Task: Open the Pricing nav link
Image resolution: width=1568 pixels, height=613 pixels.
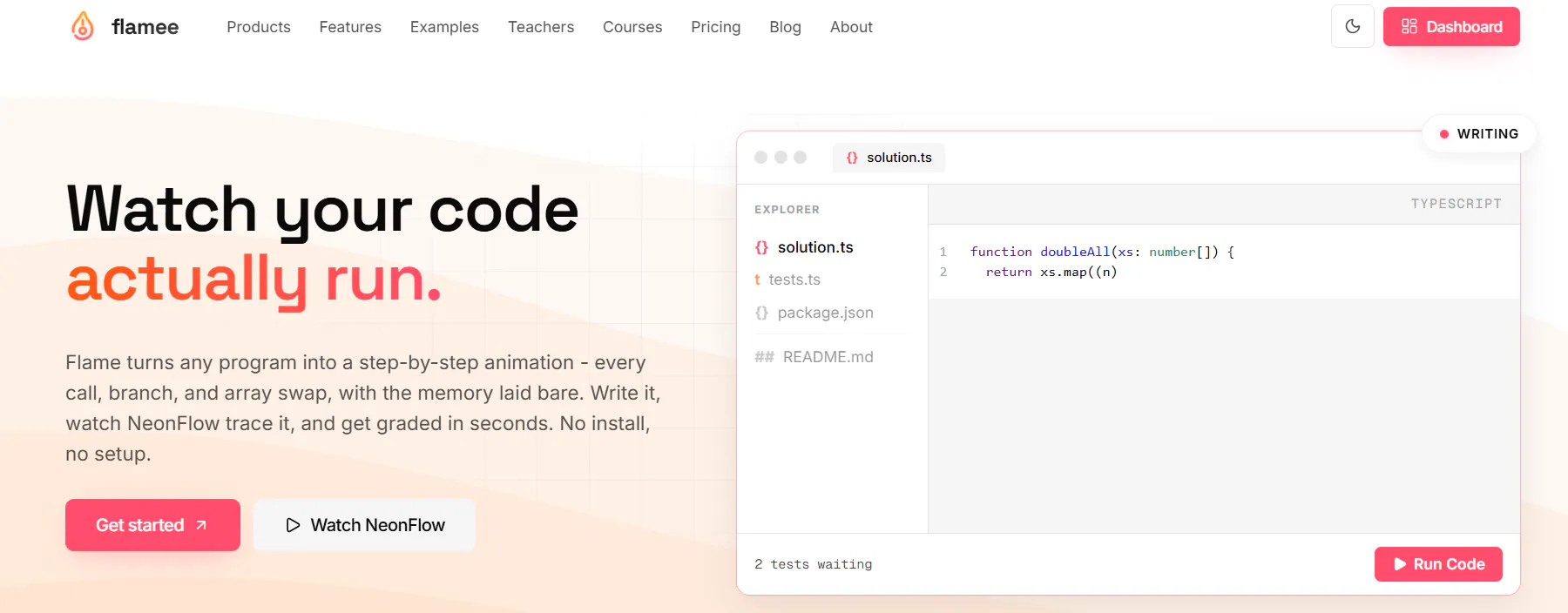Action: (x=716, y=27)
